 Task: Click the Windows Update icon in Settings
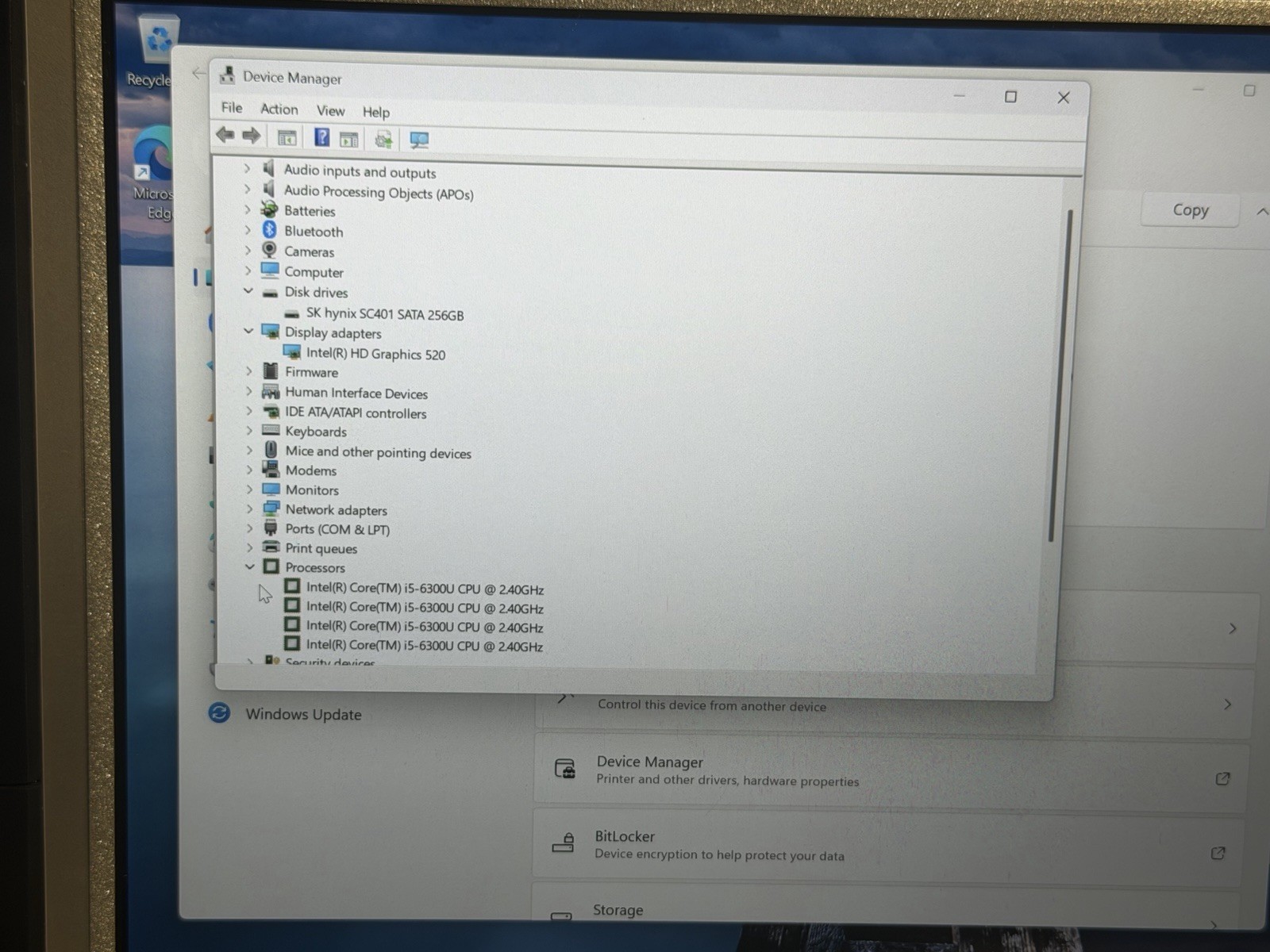(219, 712)
